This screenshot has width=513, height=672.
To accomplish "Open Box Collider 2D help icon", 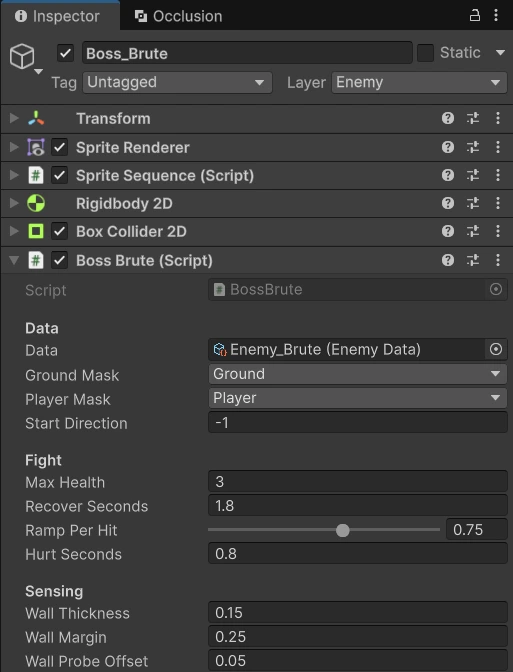I will click(447, 231).
